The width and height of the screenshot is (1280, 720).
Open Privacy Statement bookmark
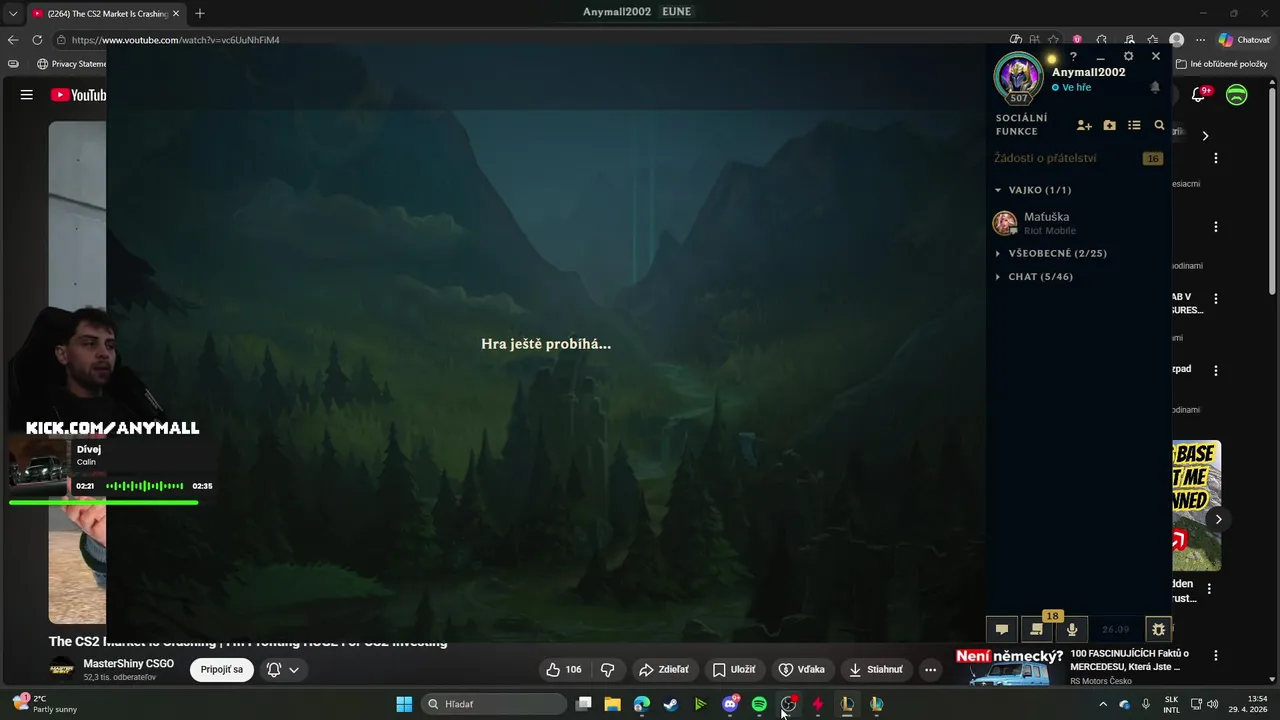point(71,64)
